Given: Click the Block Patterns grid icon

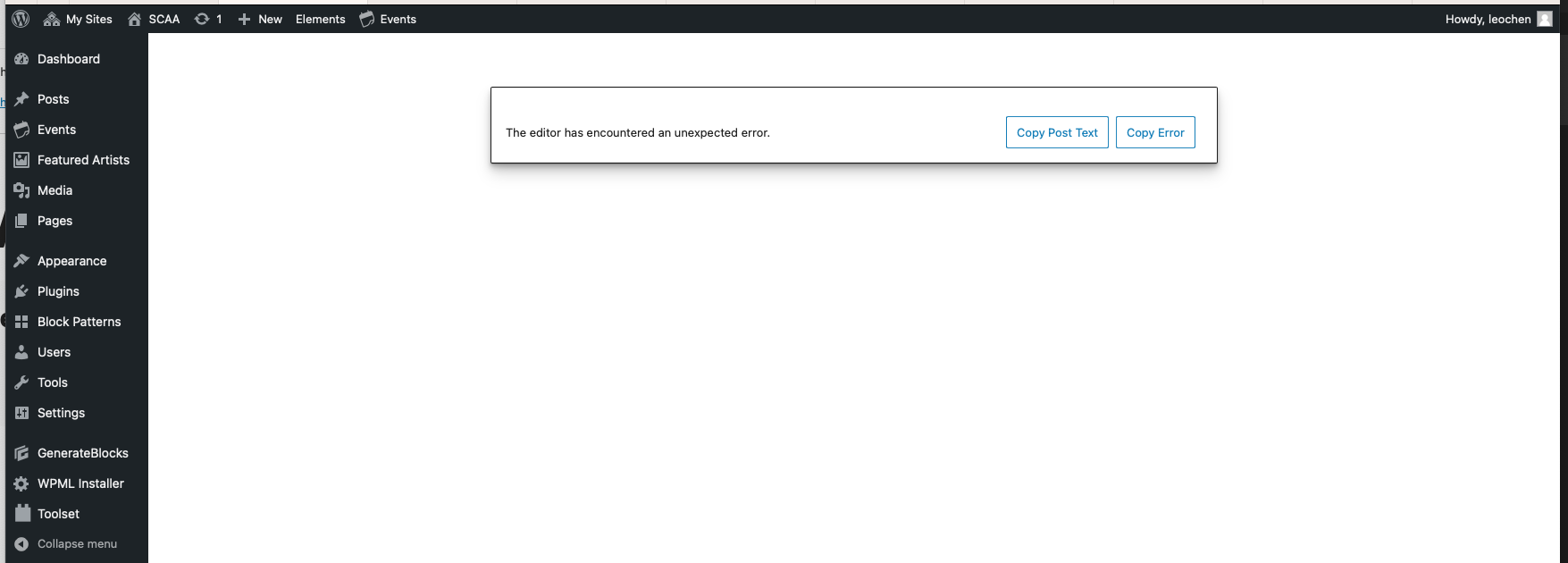Looking at the screenshot, I should coord(21,322).
